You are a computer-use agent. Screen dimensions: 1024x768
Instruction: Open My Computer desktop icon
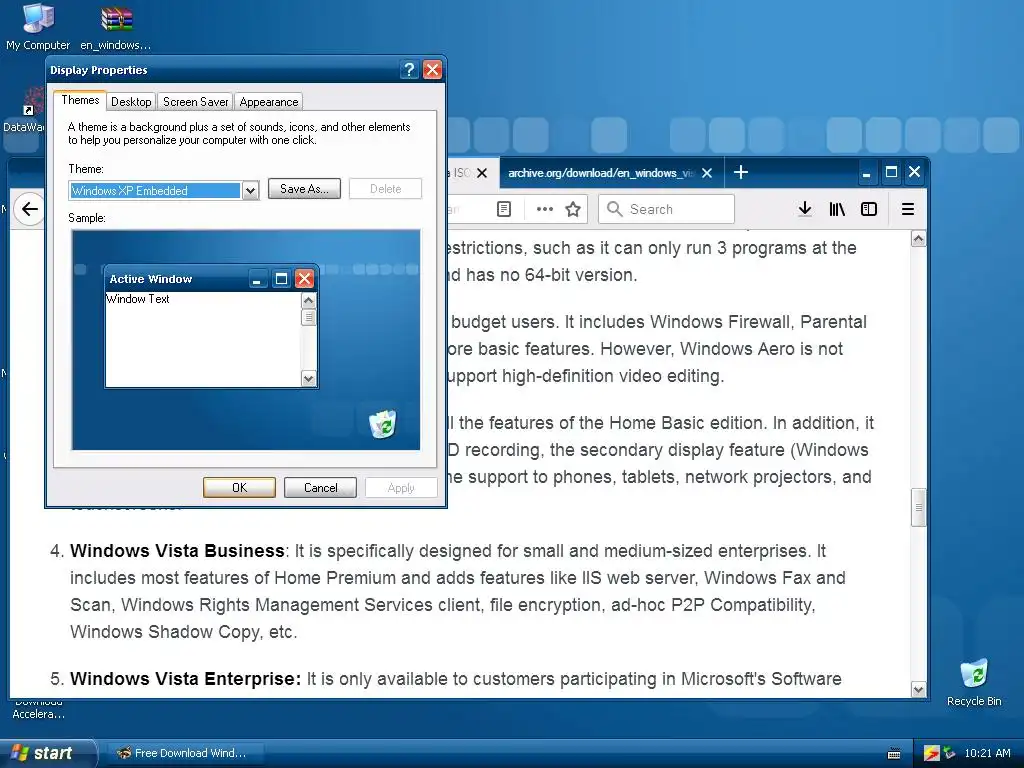pos(38,26)
